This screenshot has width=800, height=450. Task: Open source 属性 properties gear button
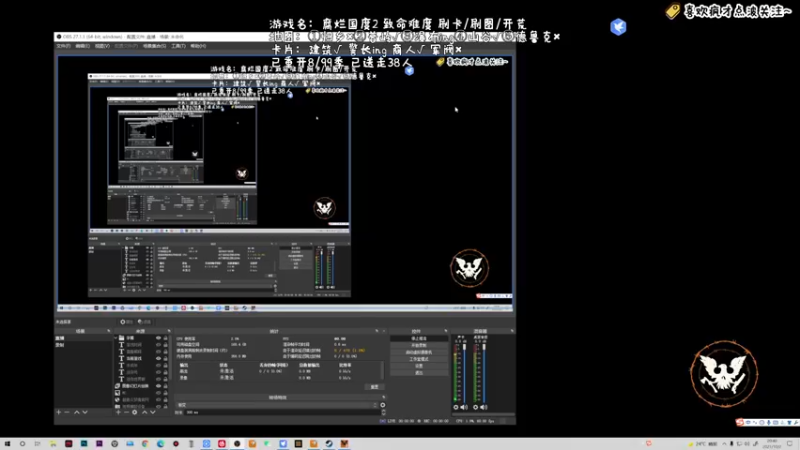[x=127, y=322]
